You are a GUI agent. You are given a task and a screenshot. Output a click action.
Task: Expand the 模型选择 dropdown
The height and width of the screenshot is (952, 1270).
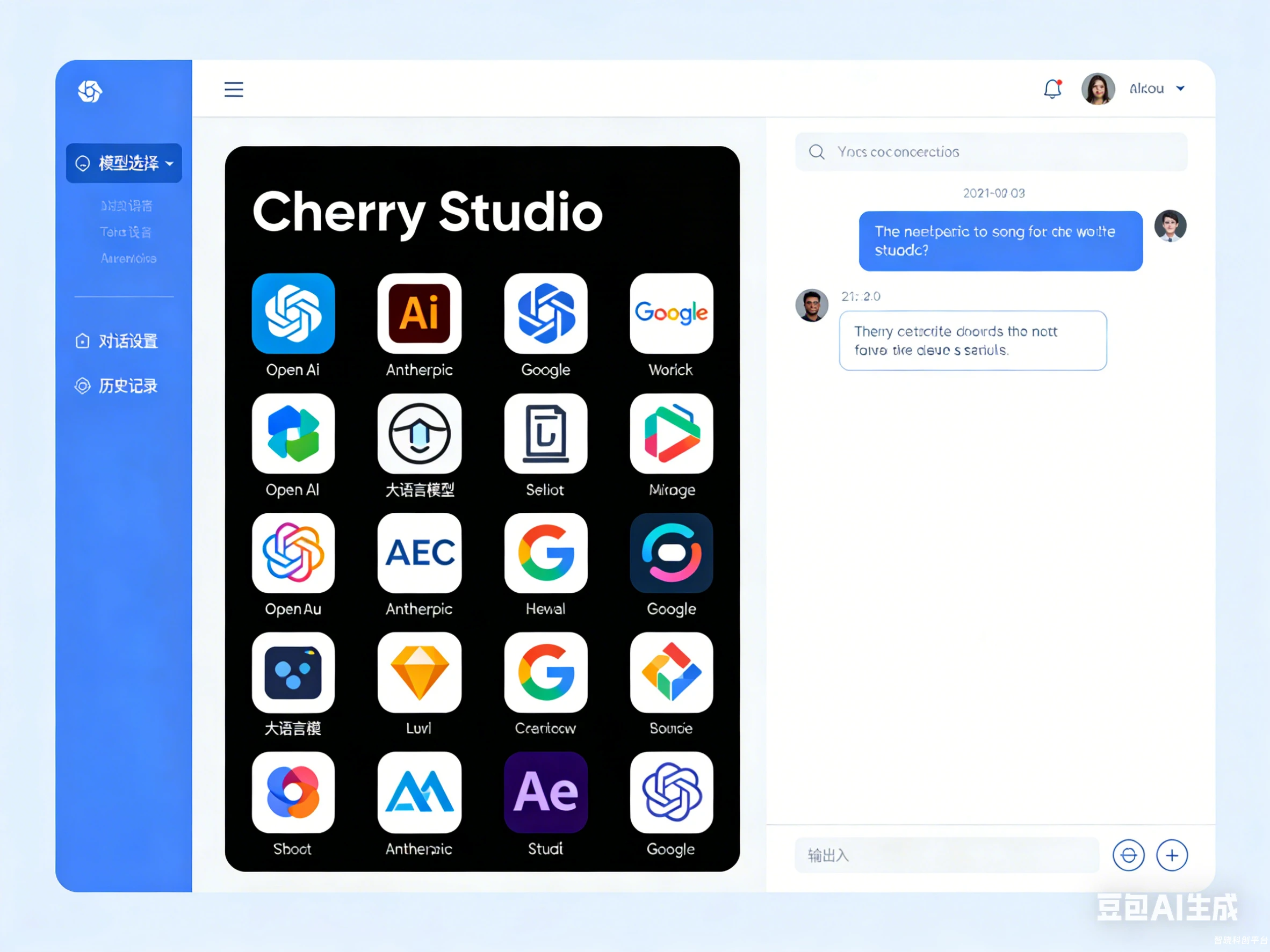tap(124, 163)
